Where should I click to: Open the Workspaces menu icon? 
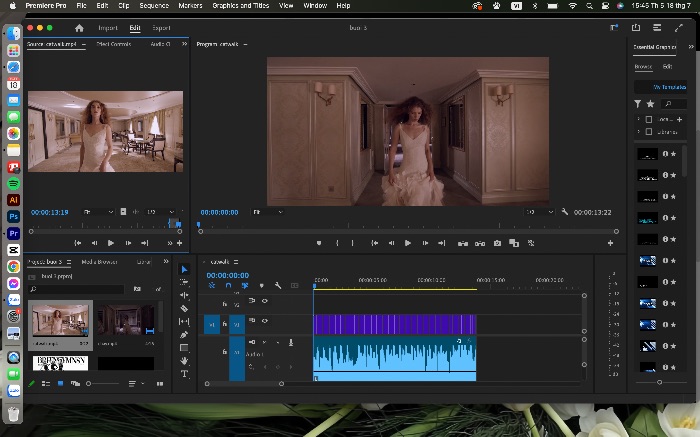[657, 28]
